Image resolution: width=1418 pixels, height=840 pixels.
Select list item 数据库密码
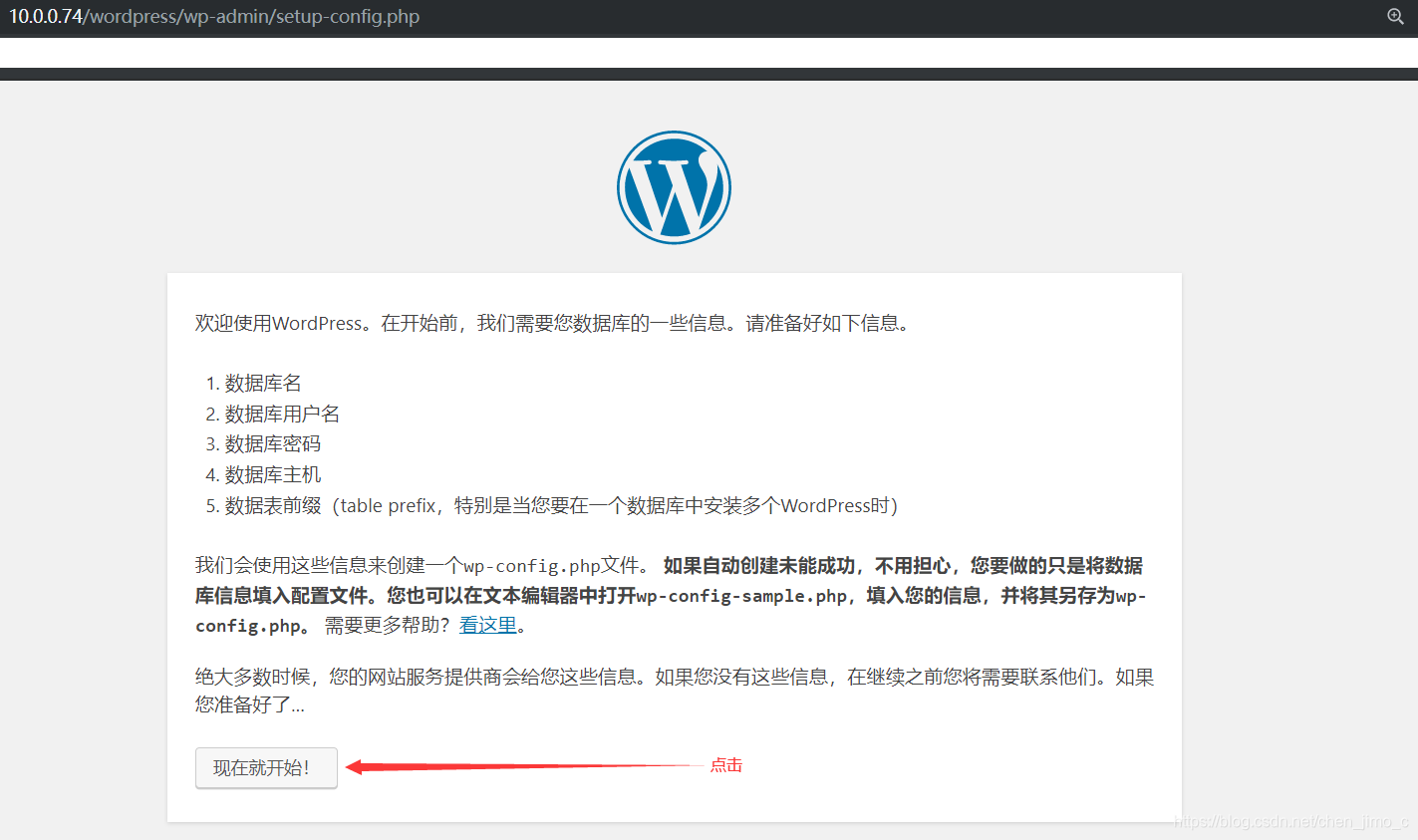pos(273,443)
